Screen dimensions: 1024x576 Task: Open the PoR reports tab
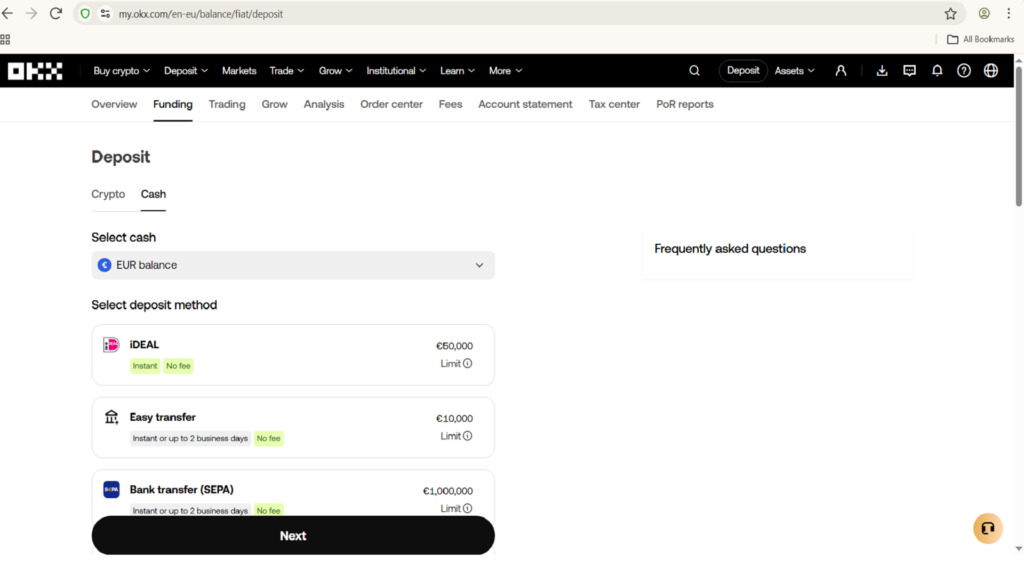click(x=684, y=104)
